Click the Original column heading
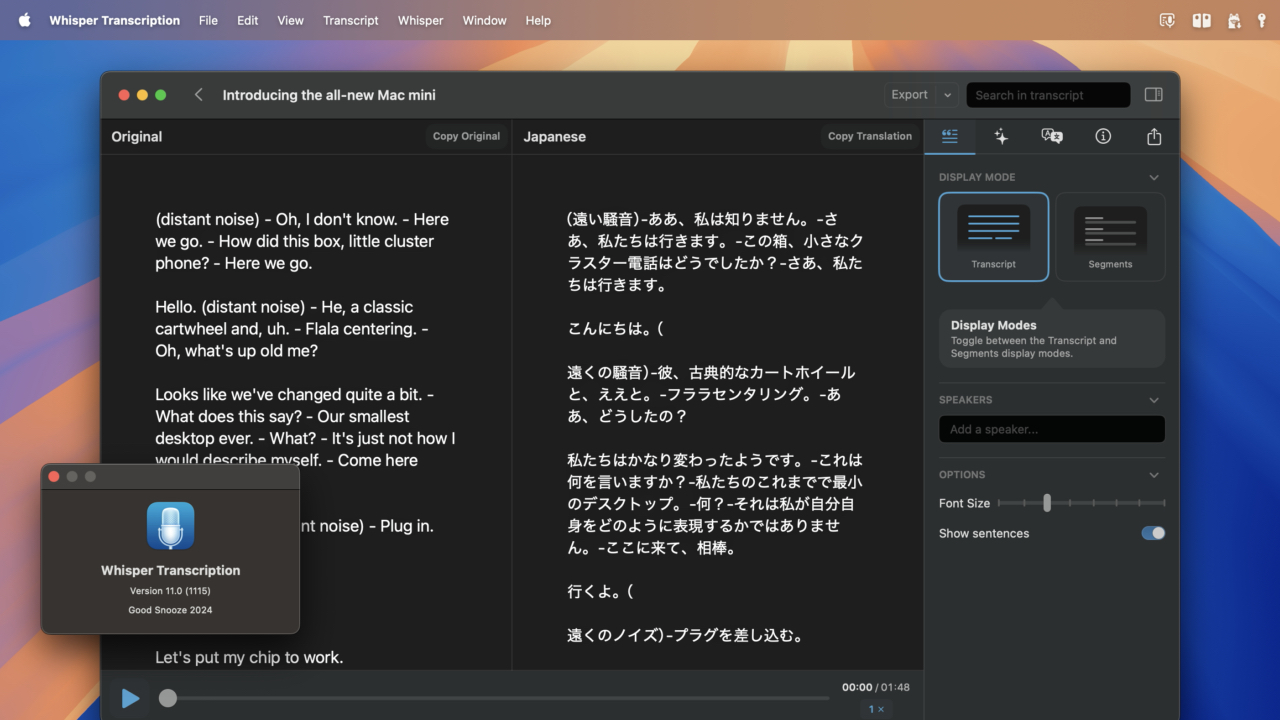Screen dimensions: 1280x720 point(136,137)
